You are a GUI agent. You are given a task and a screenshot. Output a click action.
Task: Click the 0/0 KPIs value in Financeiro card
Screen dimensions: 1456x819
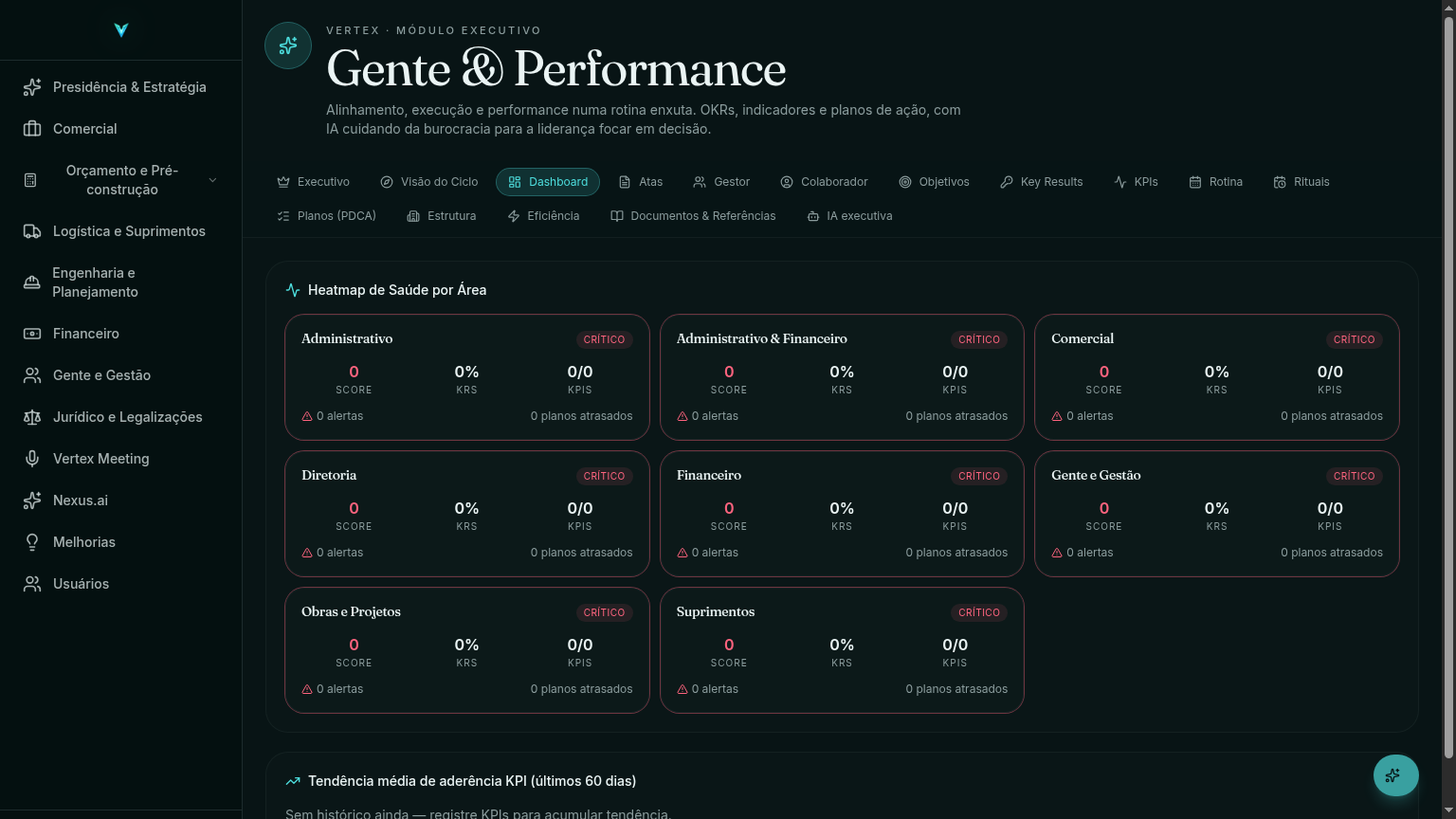point(955,508)
